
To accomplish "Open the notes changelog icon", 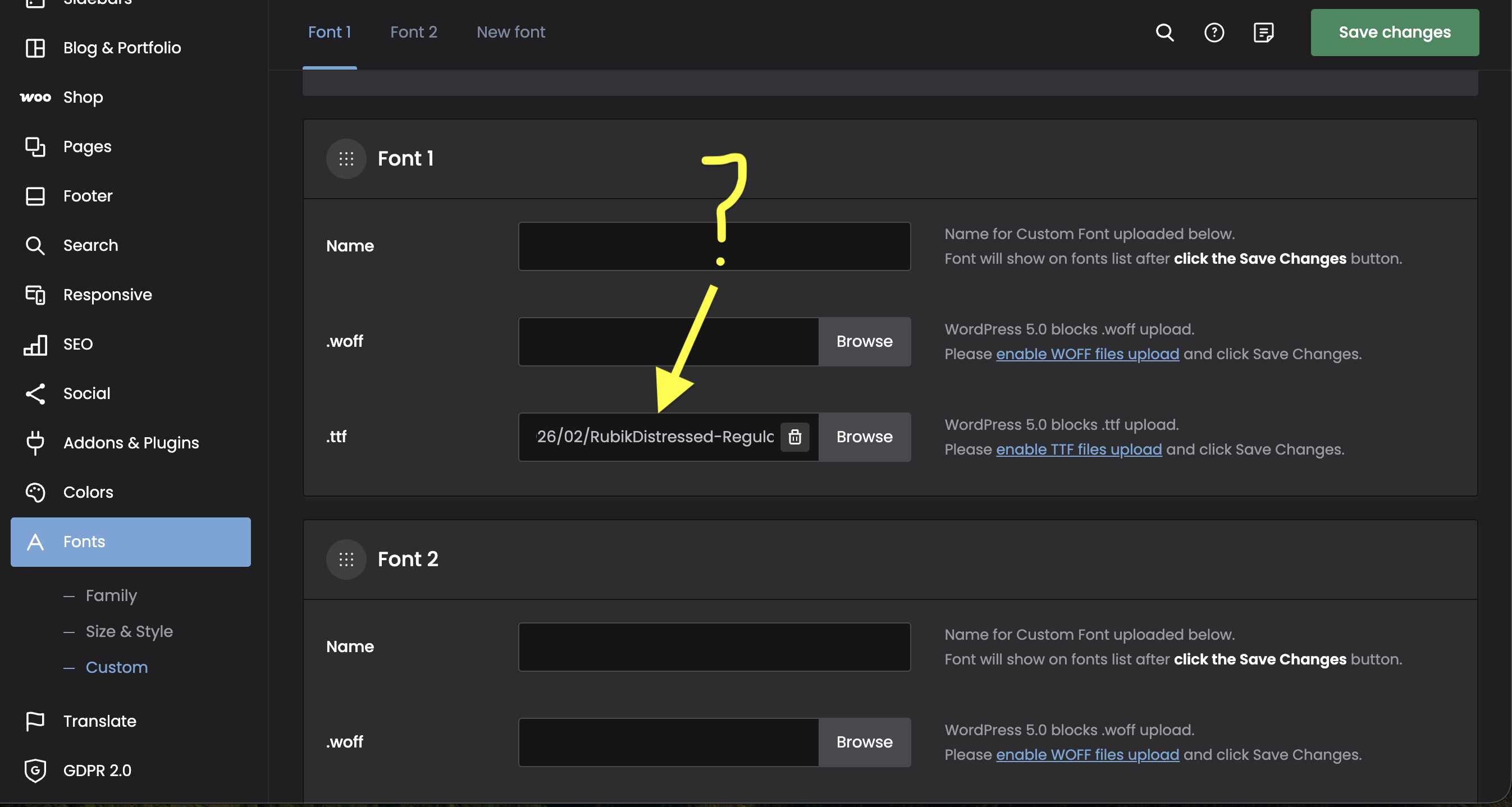I will (x=1263, y=32).
